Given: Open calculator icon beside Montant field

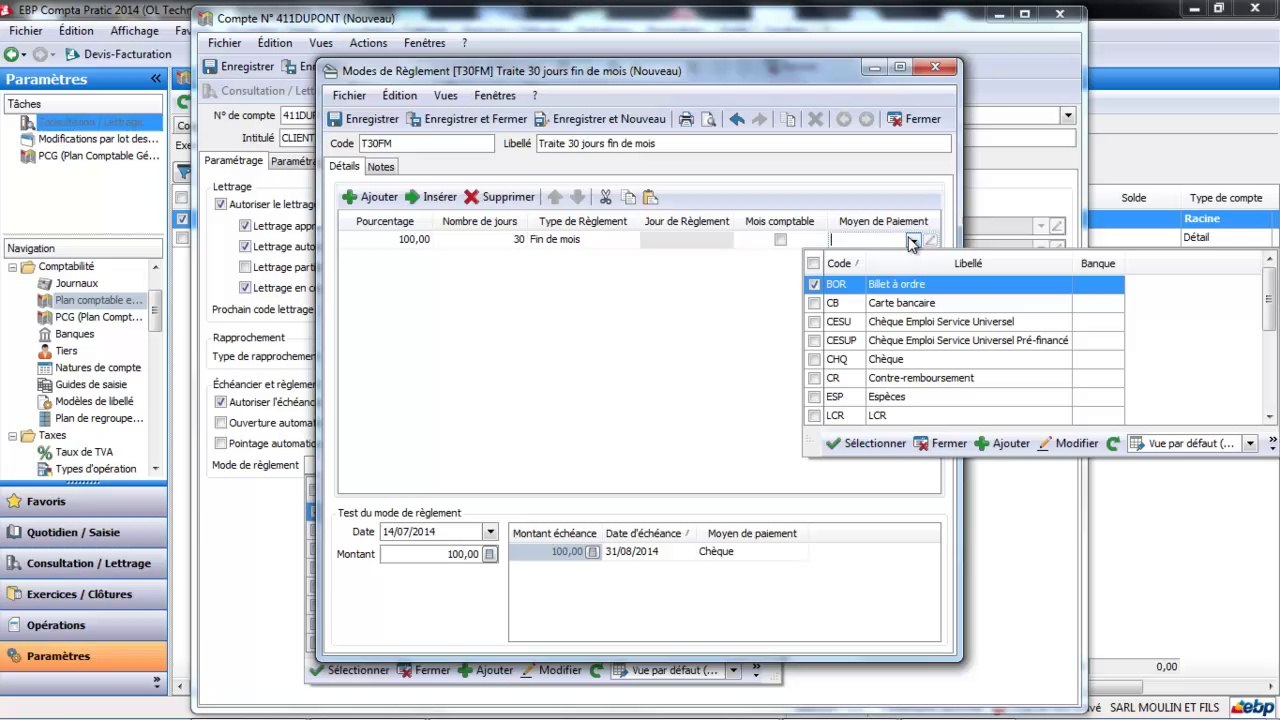Looking at the screenshot, I should pyautogui.click(x=489, y=554).
